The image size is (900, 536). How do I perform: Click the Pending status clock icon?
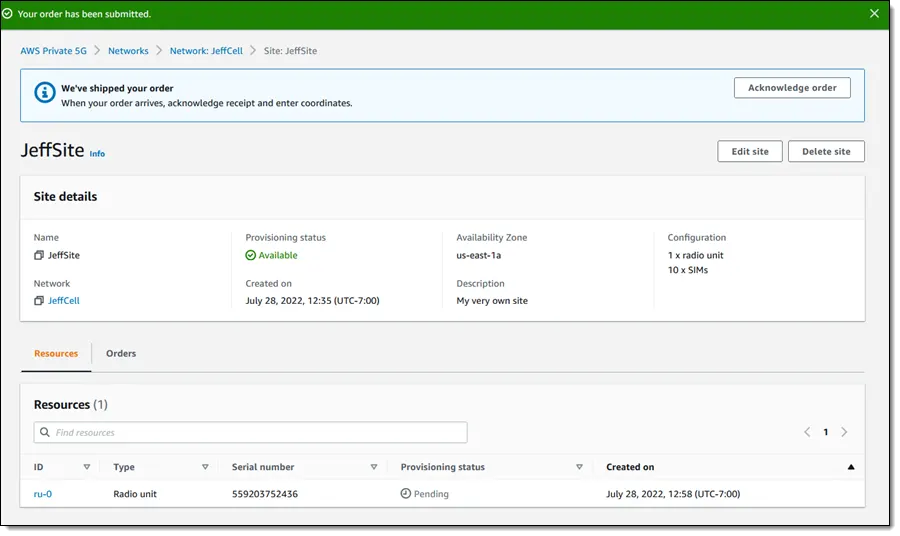point(405,494)
